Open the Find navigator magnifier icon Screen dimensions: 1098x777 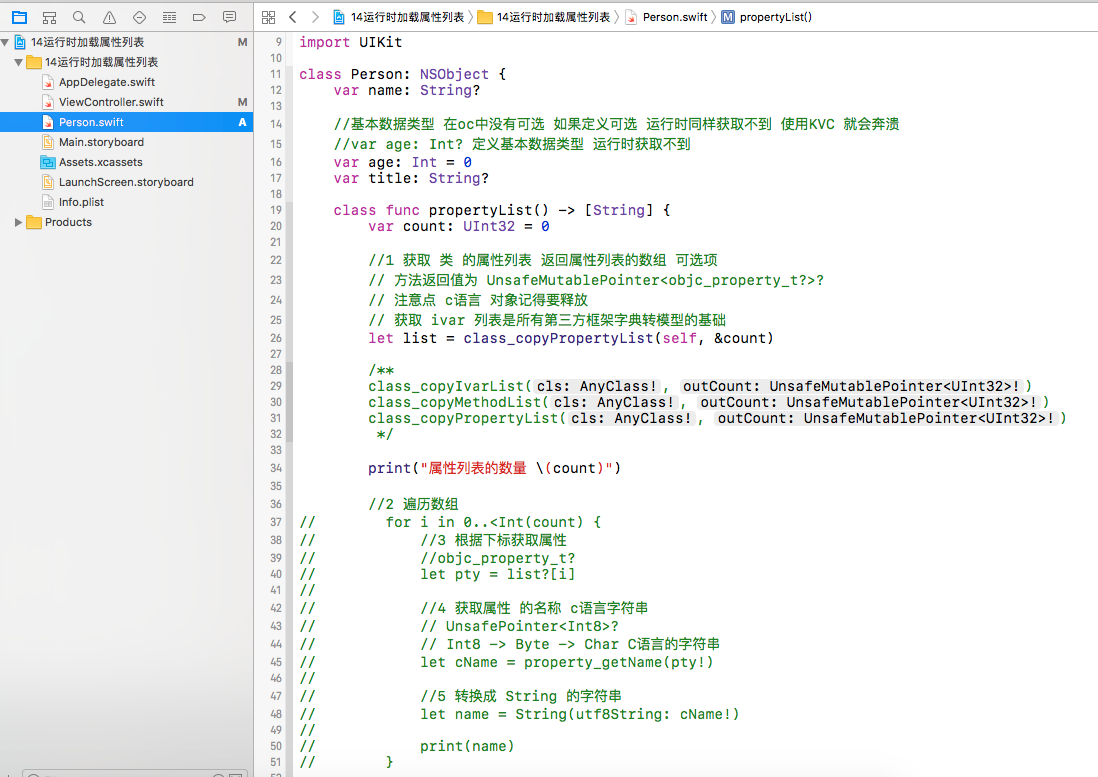click(79, 17)
